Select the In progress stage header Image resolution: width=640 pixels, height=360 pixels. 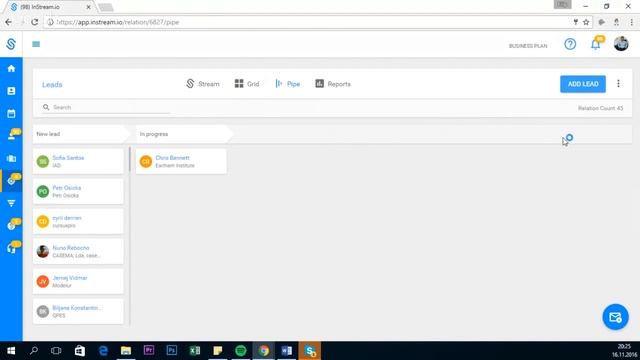(184, 134)
